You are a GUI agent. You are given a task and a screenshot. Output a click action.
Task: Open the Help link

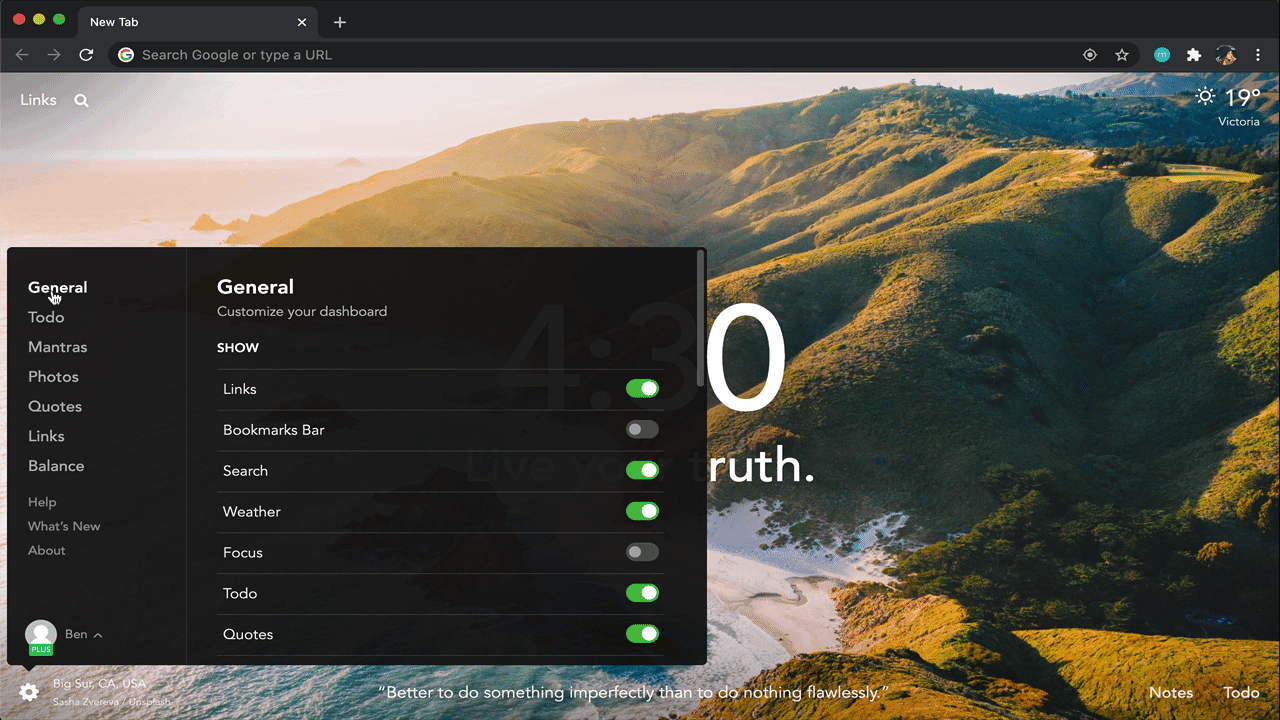42,502
